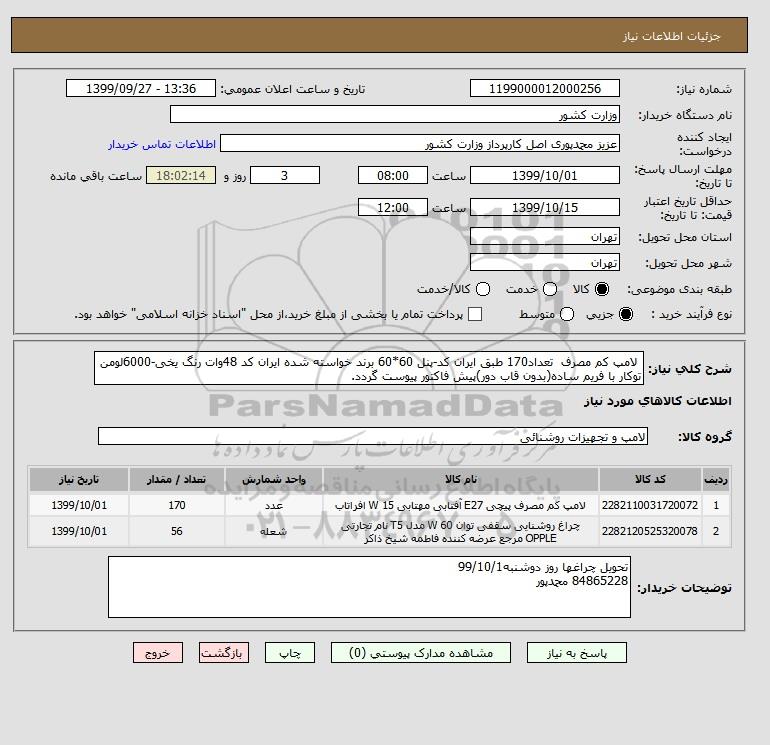Viewport: 770px width, 745px height.
Task: Click the نام کالا column header
Action: (461, 479)
